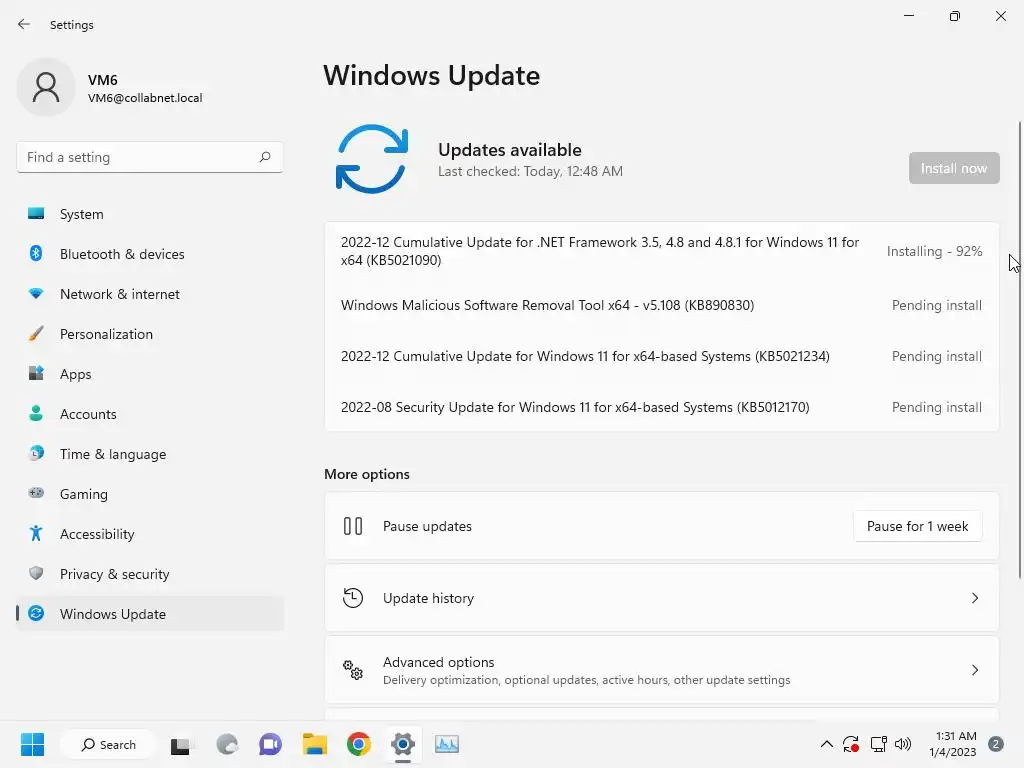This screenshot has width=1024, height=768.
Task: Expand Advanced options chevron arrow
Action: (x=974, y=670)
